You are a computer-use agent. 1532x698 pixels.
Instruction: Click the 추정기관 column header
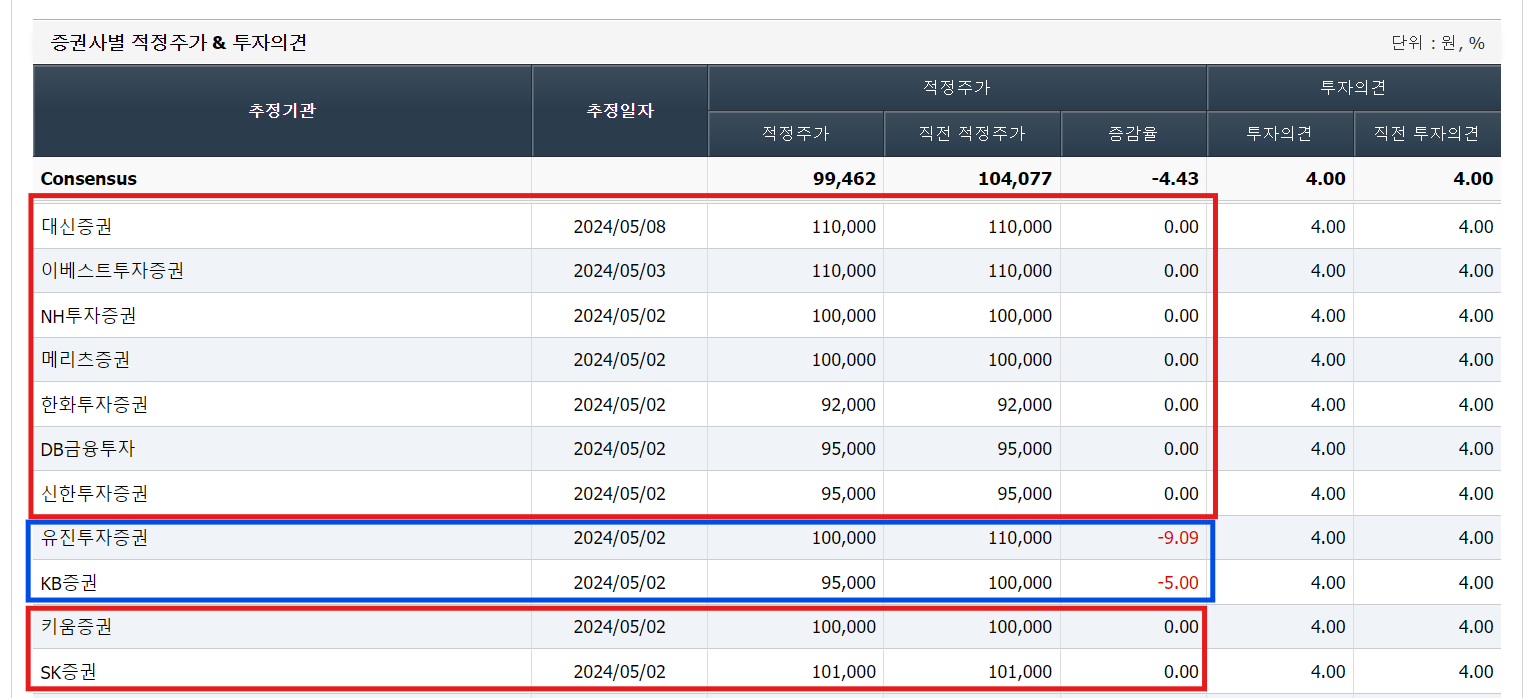tap(282, 111)
